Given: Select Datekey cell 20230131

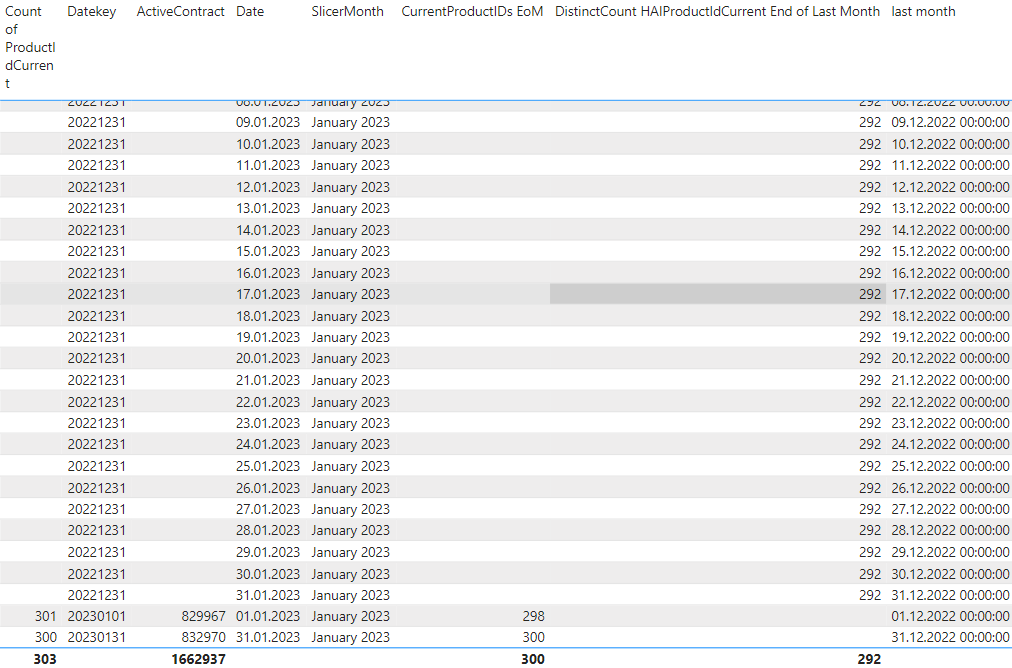Looking at the screenshot, I should 97,638.
